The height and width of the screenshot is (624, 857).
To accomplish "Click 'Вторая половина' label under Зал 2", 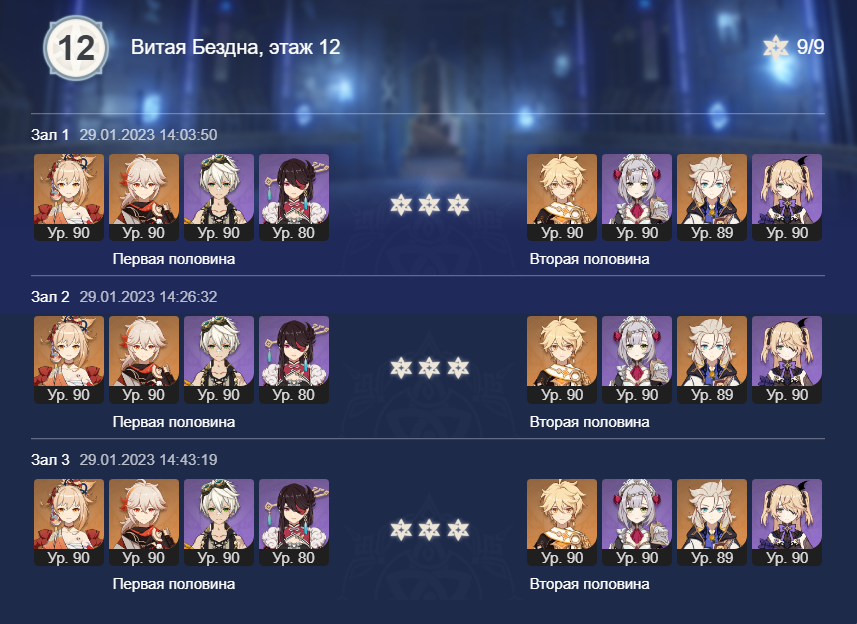I will click(589, 422).
